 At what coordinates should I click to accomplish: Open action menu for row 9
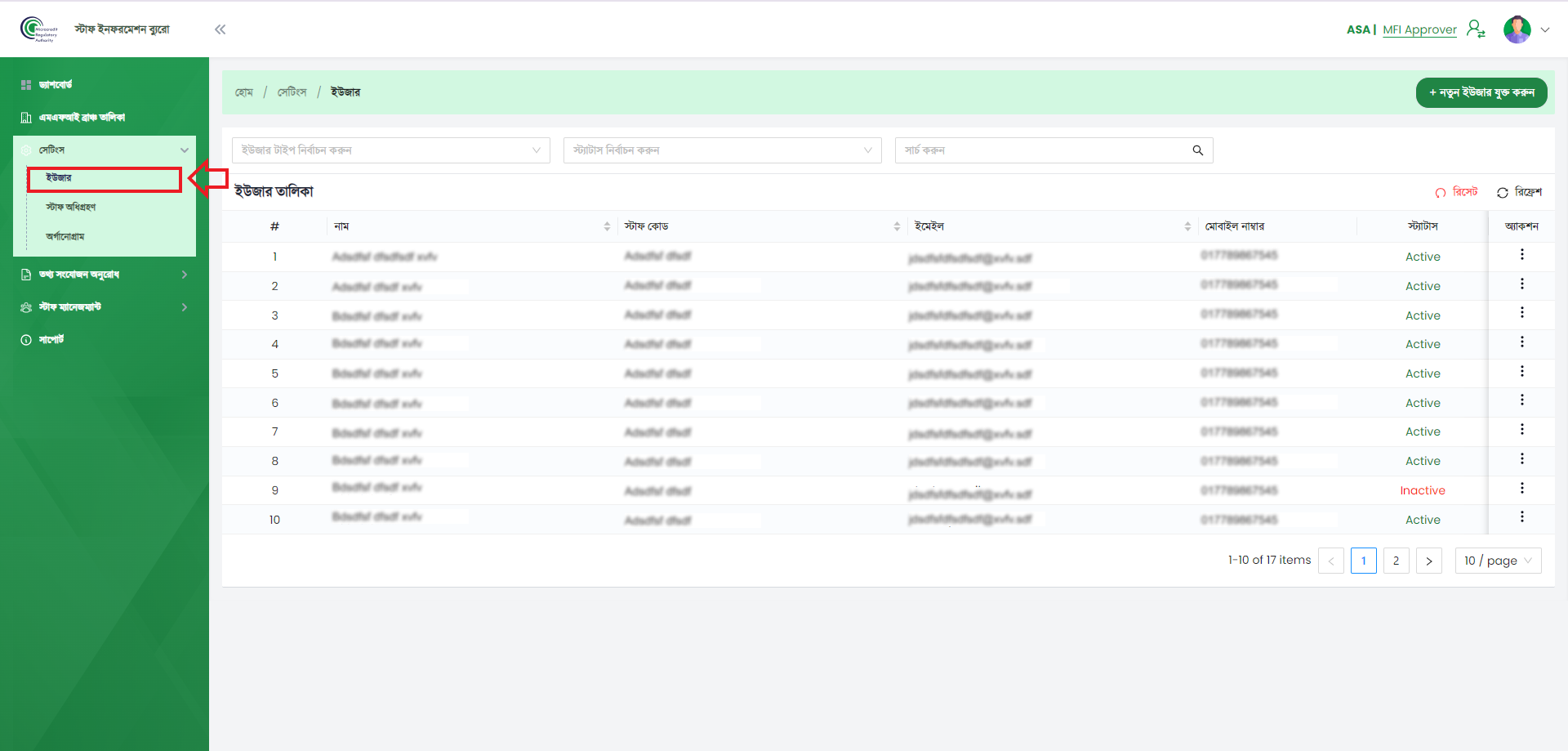[x=1521, y=489]
